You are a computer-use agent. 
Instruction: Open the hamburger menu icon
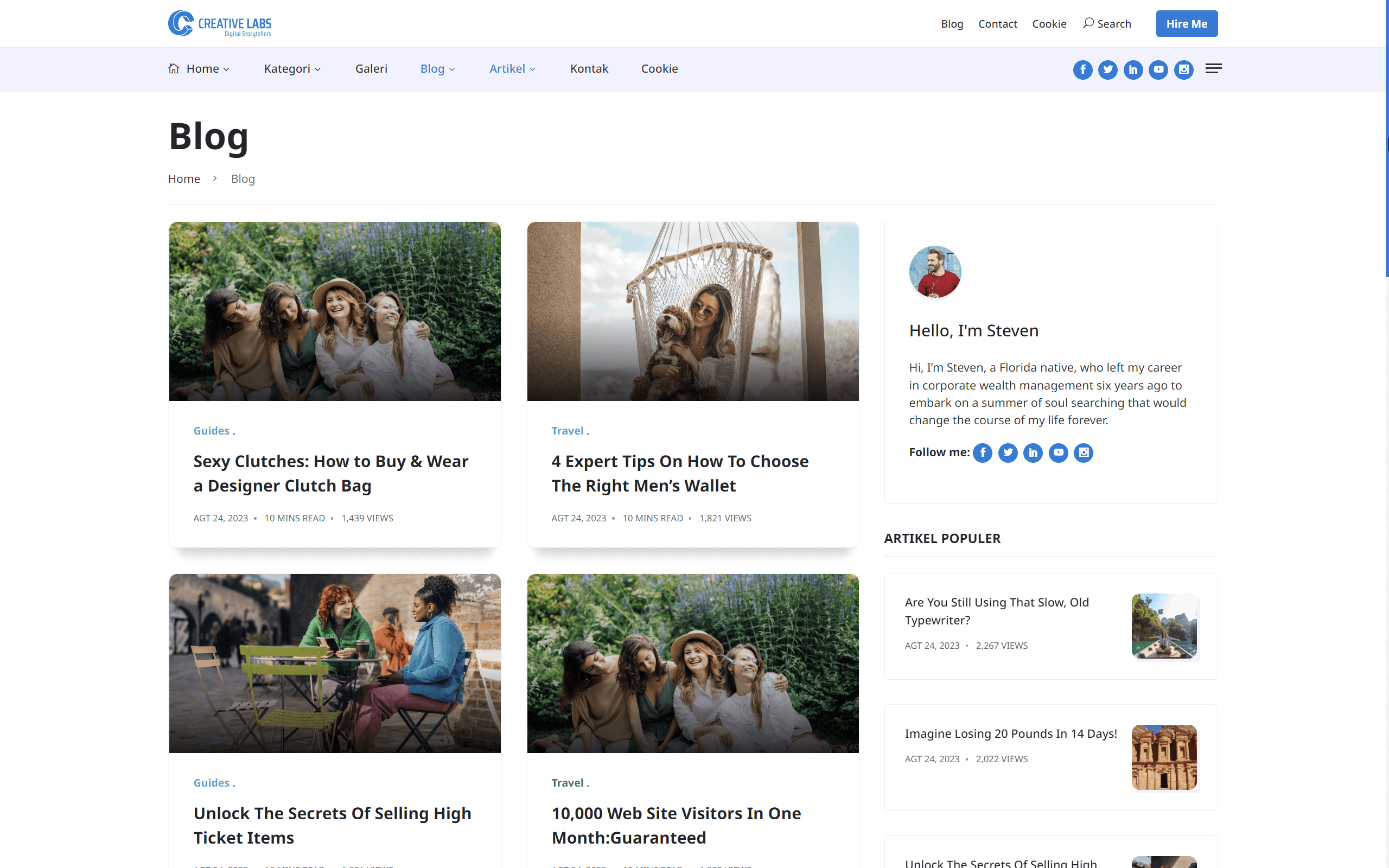coord(1213,69)
